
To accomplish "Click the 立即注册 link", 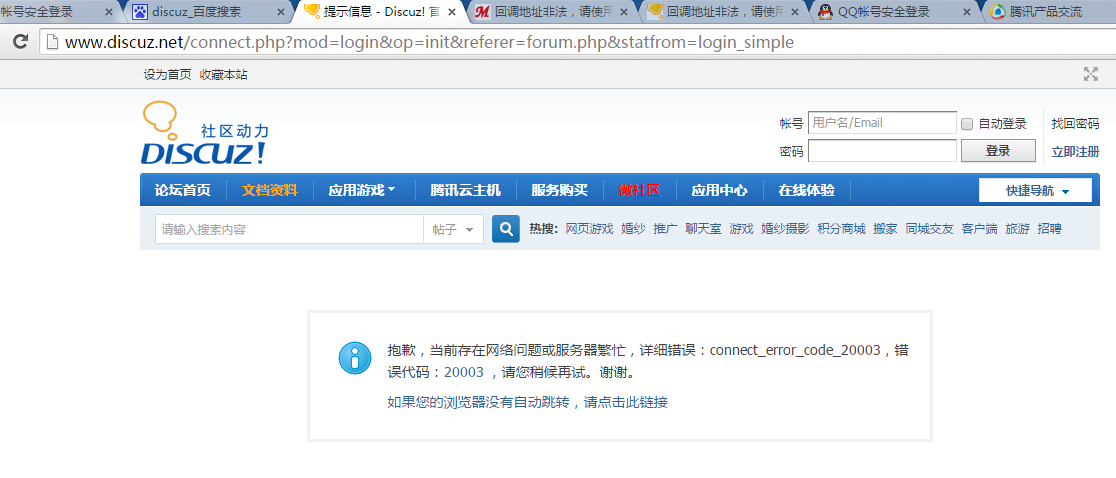I will tap(1075, 152).
